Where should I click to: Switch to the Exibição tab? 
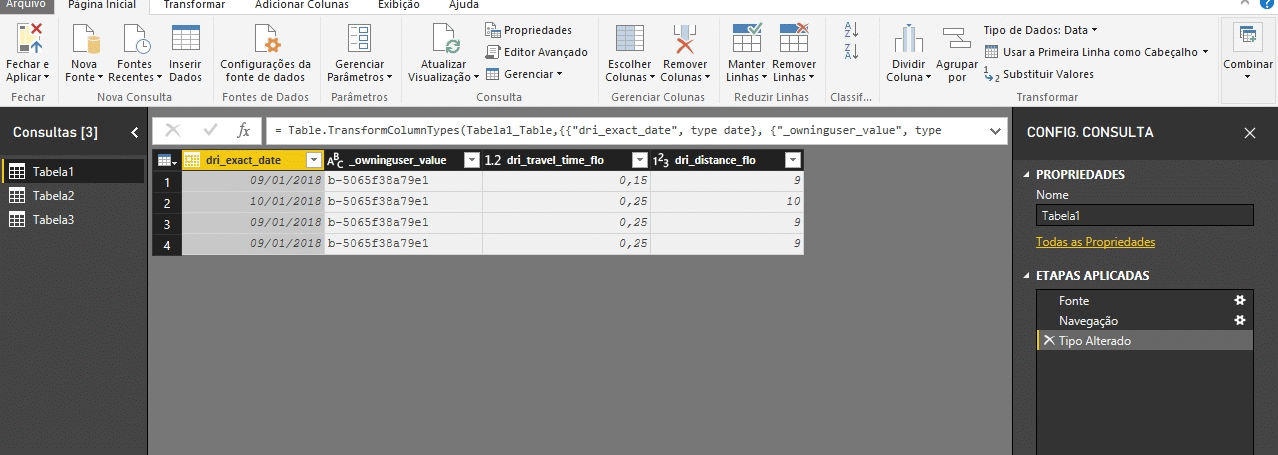pos(399,5)
